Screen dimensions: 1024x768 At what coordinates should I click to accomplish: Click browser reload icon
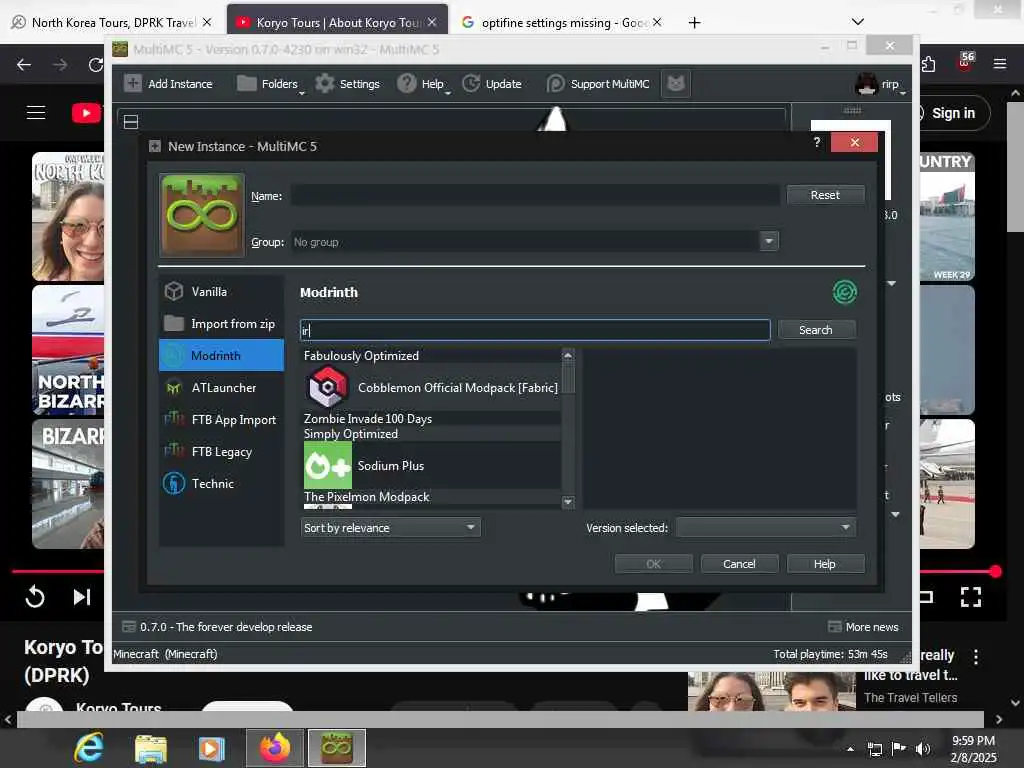[96, 65]
